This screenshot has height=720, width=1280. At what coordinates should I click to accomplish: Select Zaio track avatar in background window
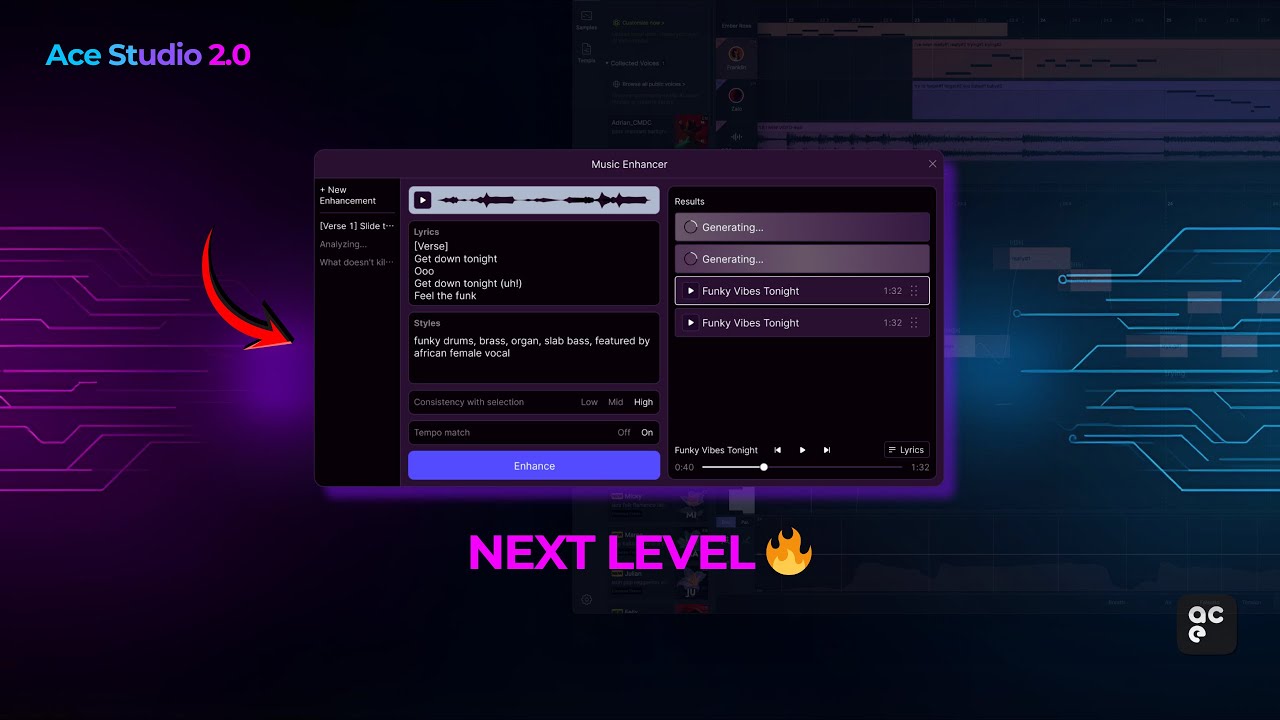(x=736, y=96)
